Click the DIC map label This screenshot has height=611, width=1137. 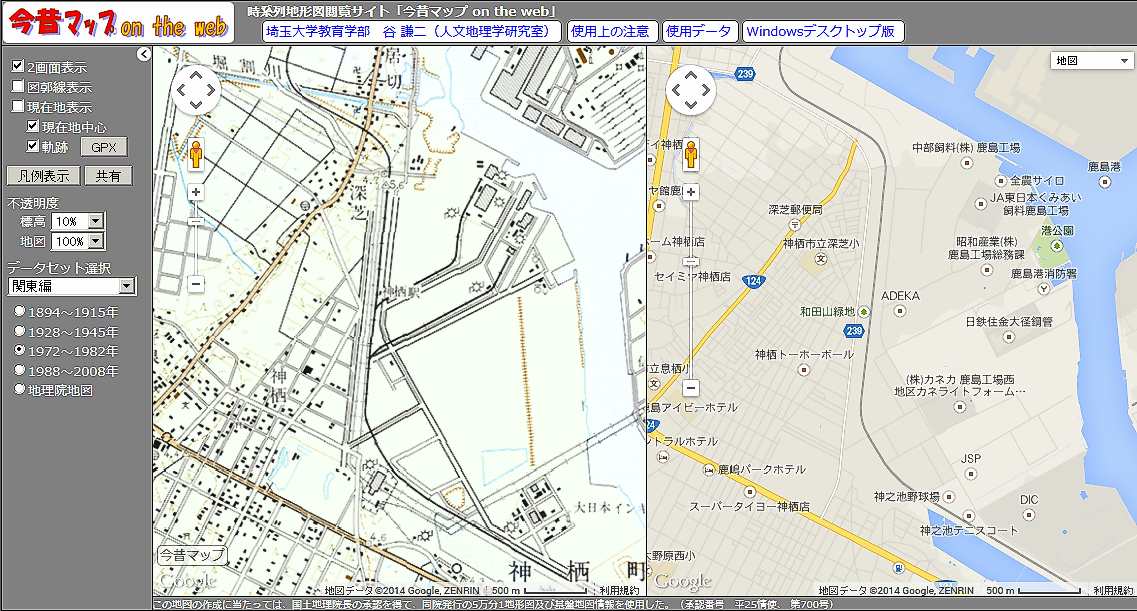[x=1028, y=499]
